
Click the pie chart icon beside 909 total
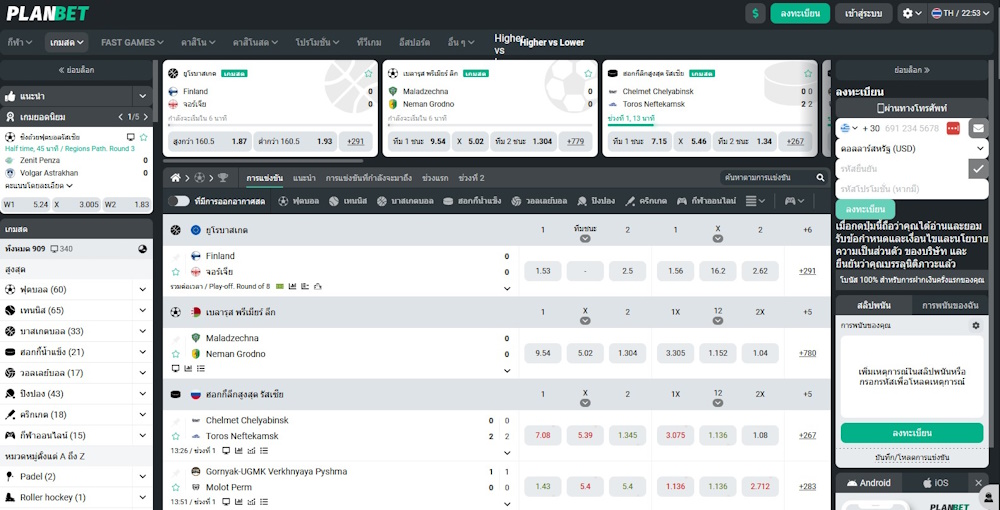click(x=142, y=249)
